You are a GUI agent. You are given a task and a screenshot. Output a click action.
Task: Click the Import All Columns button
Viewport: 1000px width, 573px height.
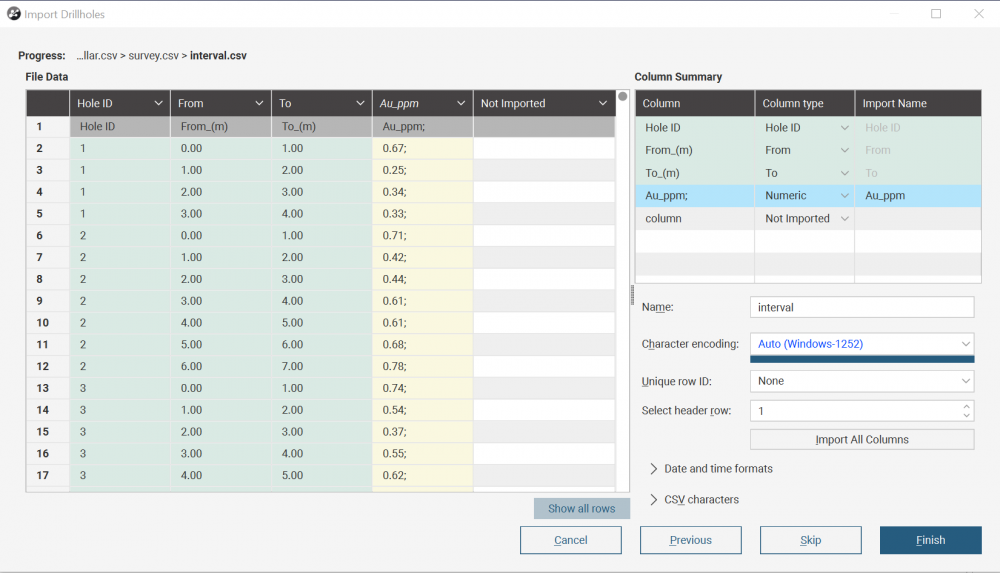coord(862,440)
